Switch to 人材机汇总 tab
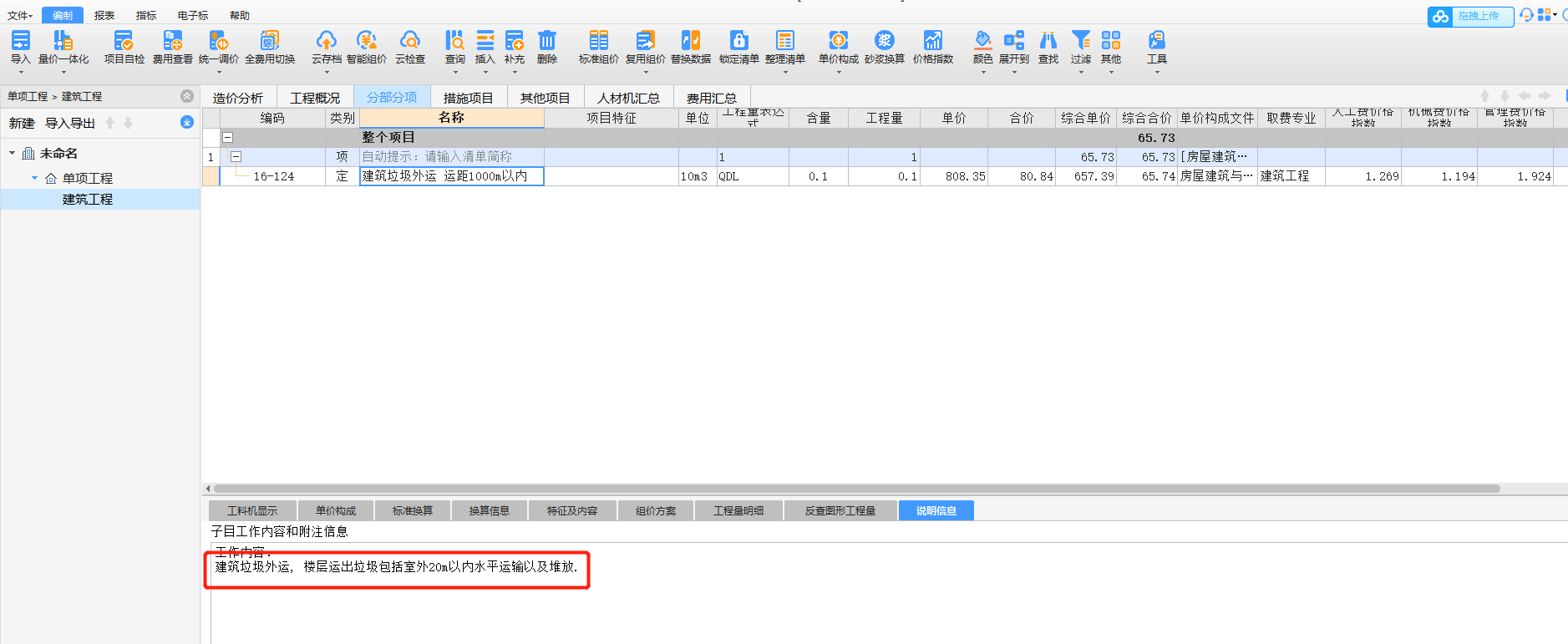Screen dimensions: 1568x644 click(628, 98)
